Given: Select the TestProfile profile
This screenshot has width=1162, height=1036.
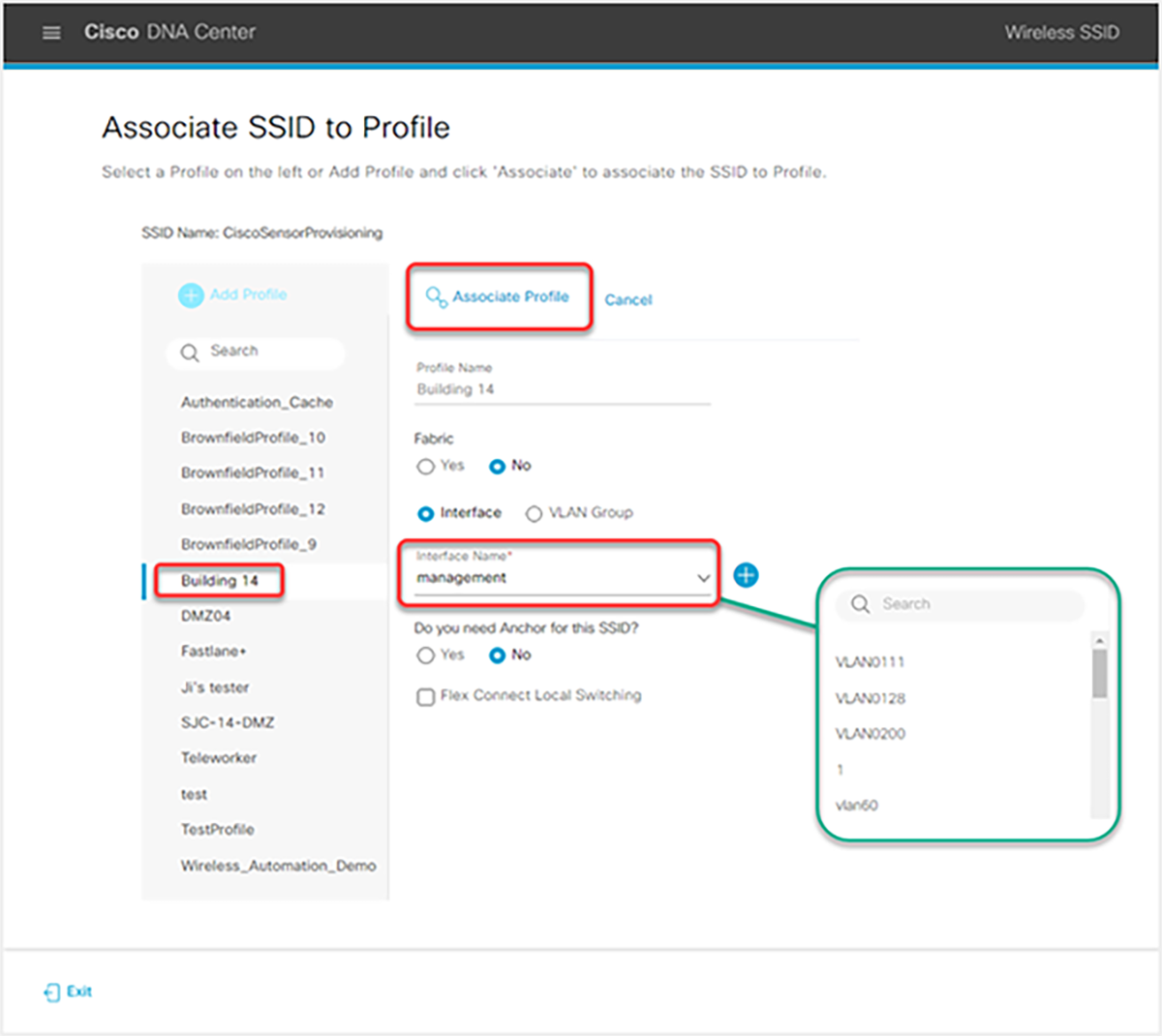Looking at the screenshot, I should pyautogui.click(x=218, y=830).
